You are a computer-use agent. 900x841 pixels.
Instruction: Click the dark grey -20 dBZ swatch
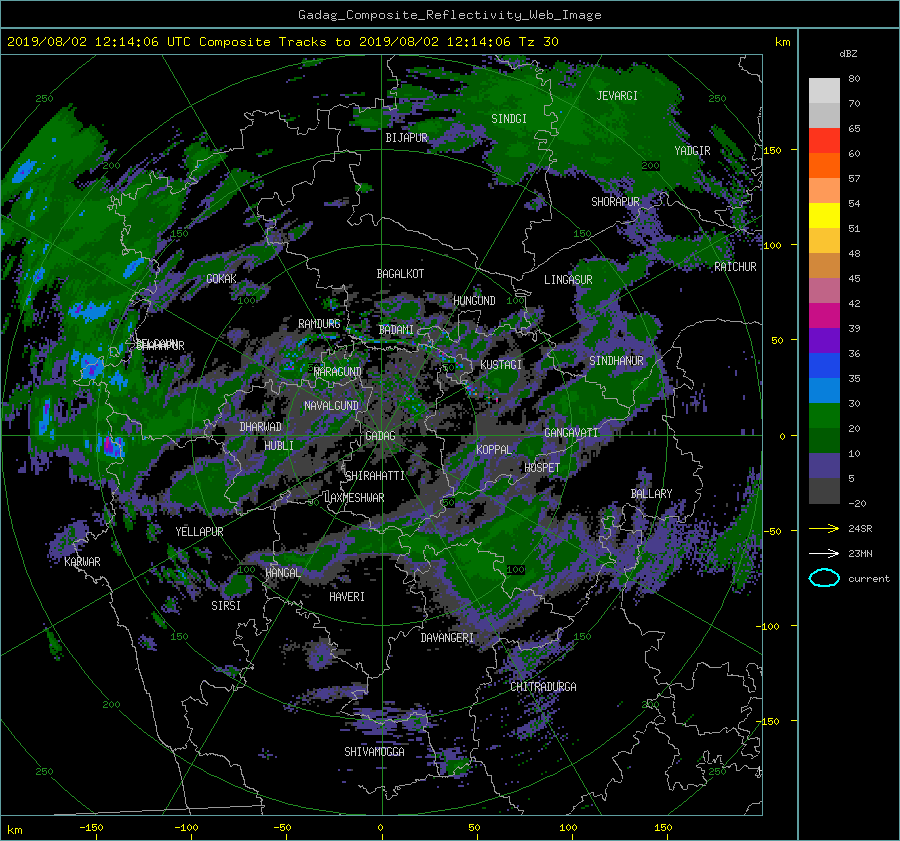(x=824, y=491)
